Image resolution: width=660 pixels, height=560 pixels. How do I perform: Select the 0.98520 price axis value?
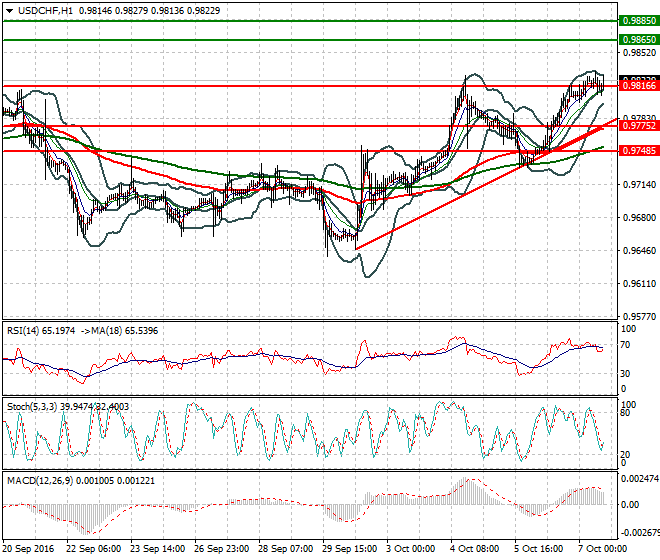[639, 53]
